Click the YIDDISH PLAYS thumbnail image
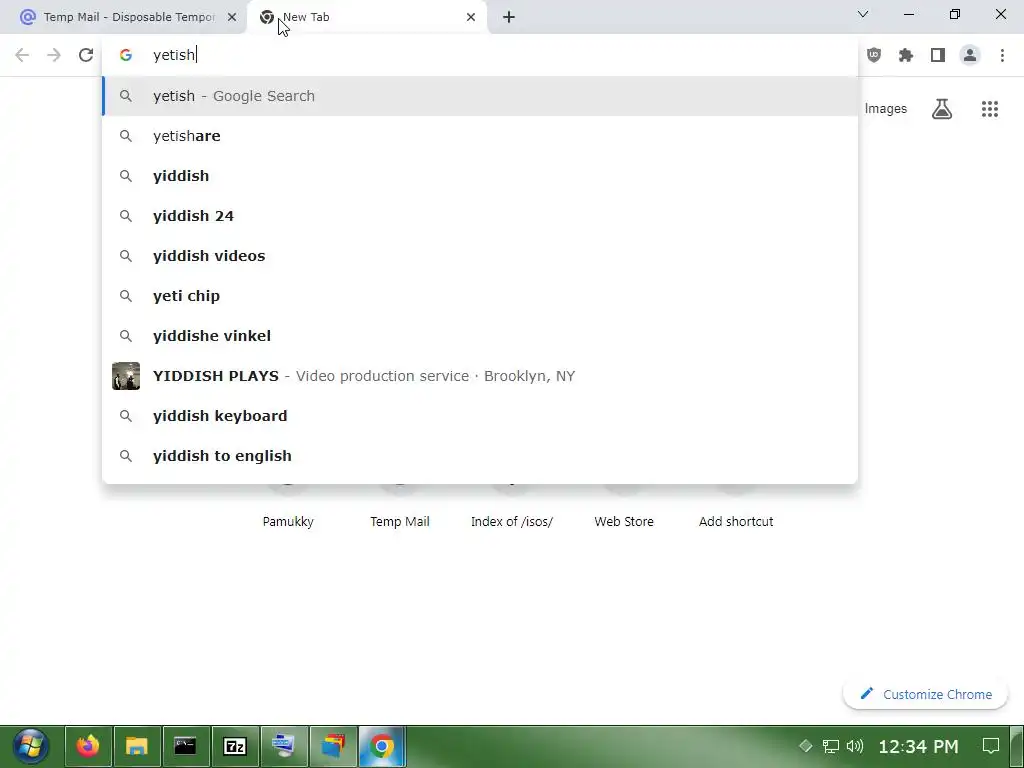 [x=126, y=376]
